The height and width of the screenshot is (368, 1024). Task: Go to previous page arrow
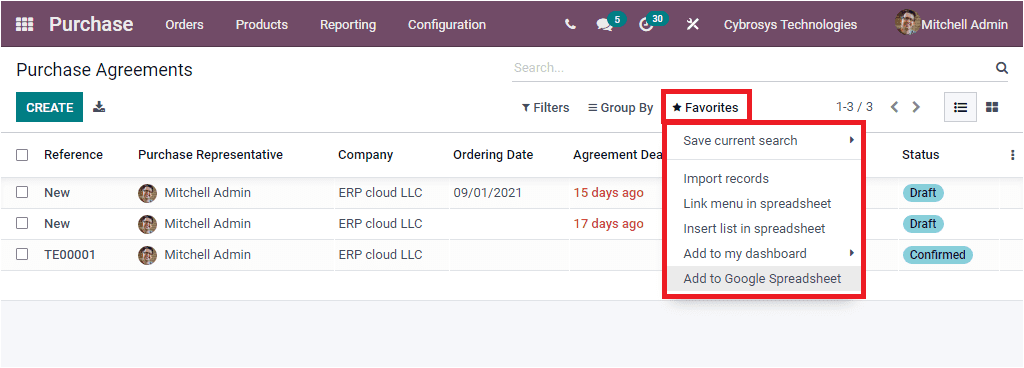[895, 107]
